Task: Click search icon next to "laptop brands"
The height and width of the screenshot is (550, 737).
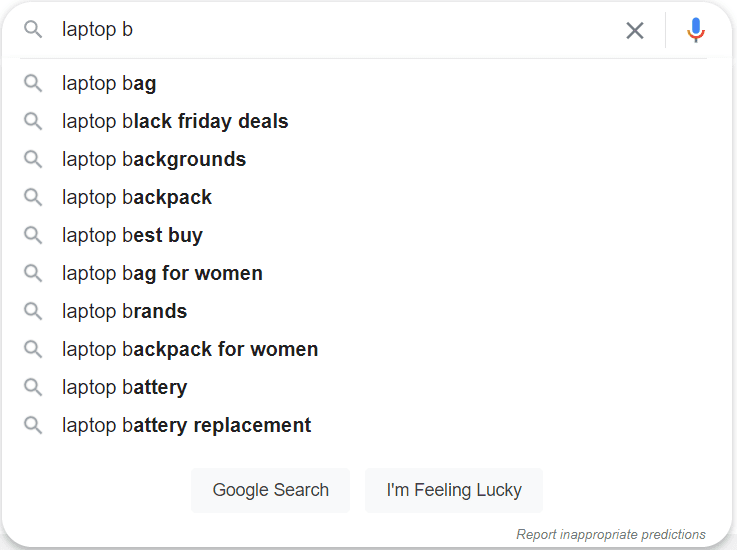Action: point(33,311)
